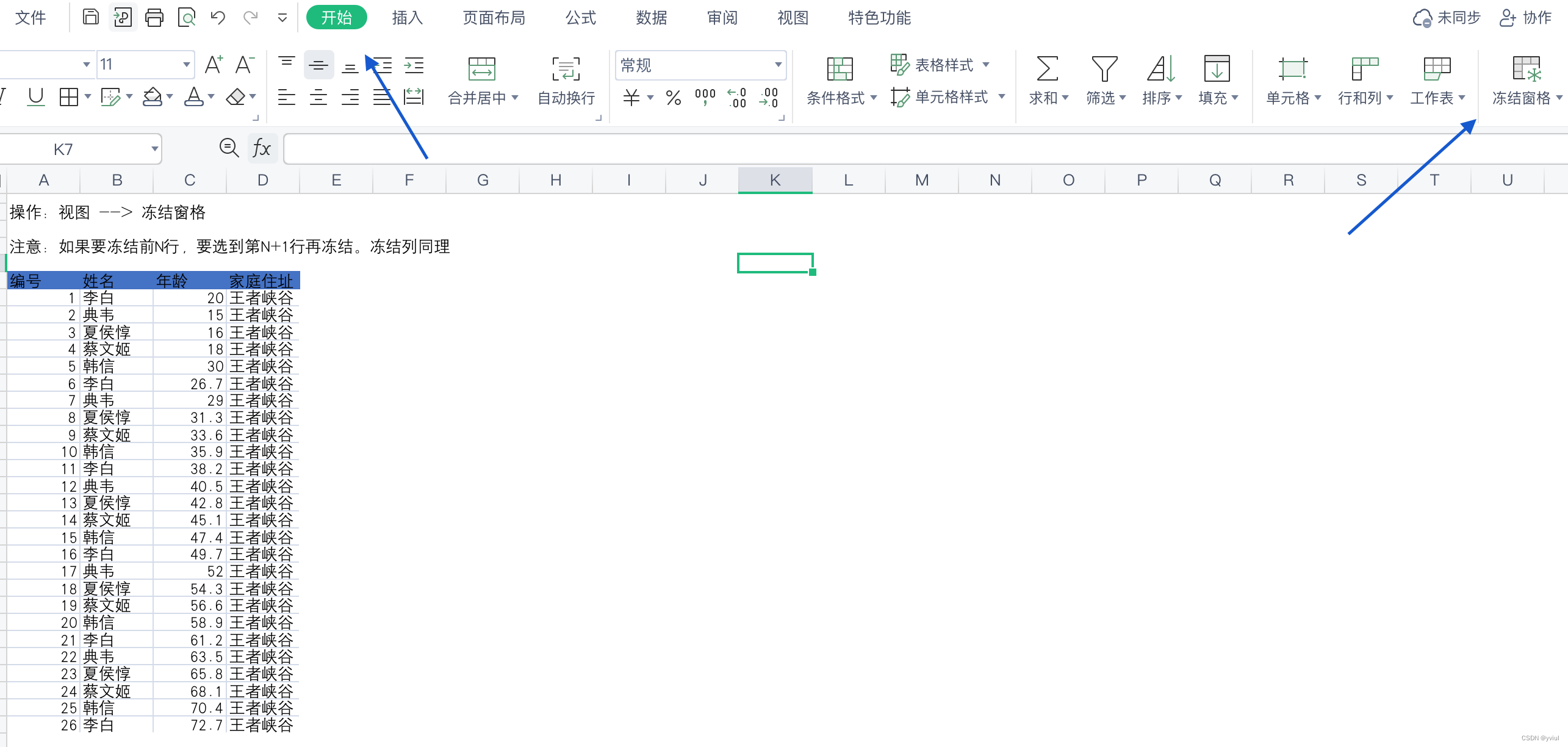Click the print icon
Screen dimensions: 1568x747
click(154, 17)
